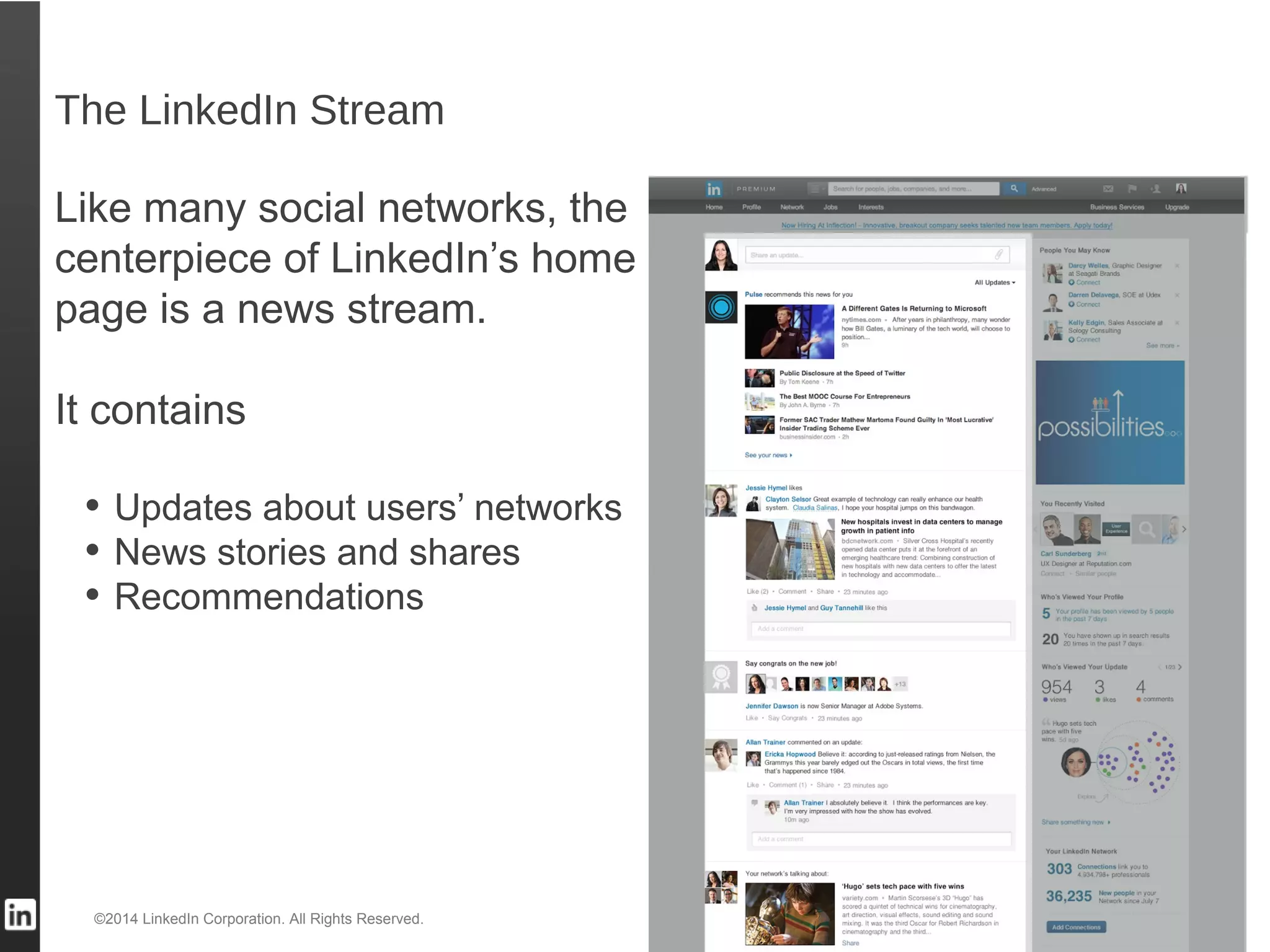1270x952 pixels.
Task: Click the next arrow in You Recently Visited
Action: pos(1184,529)
